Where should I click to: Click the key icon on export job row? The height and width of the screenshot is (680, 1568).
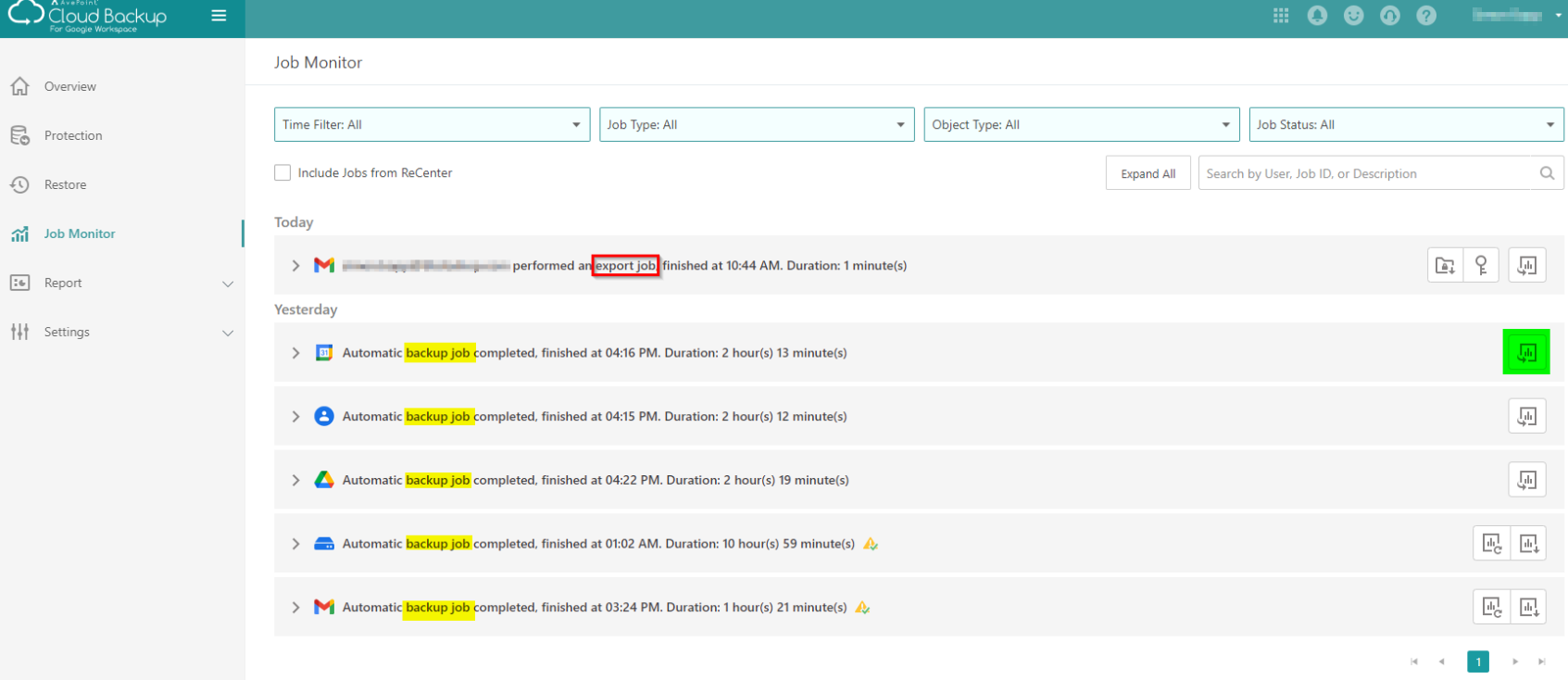point(1481,266)
